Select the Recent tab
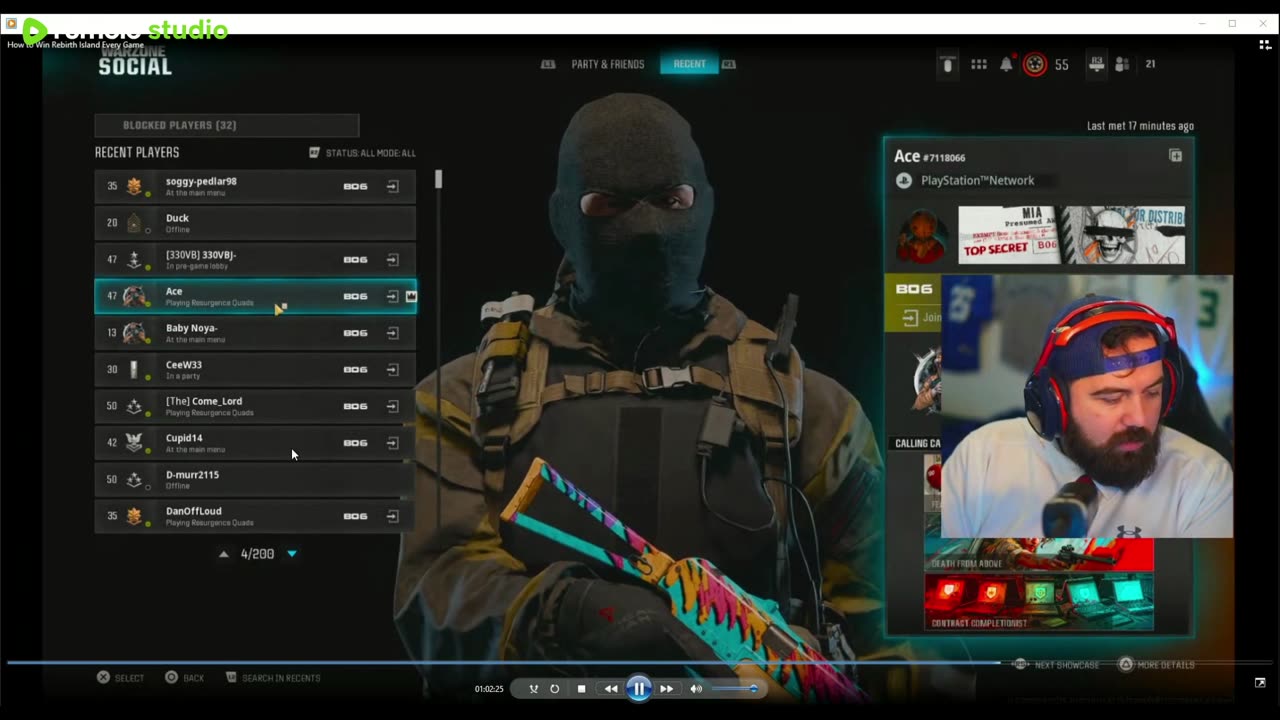Image resolution: width=1280 pixels, height=720 pixels. click(689, 64)
